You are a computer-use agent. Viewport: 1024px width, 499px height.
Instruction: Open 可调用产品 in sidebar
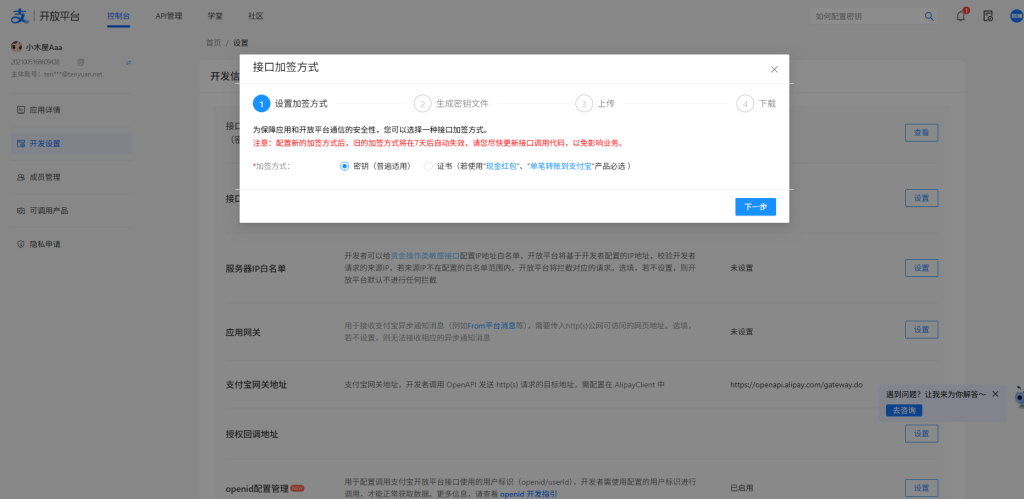tap(72, 211)
